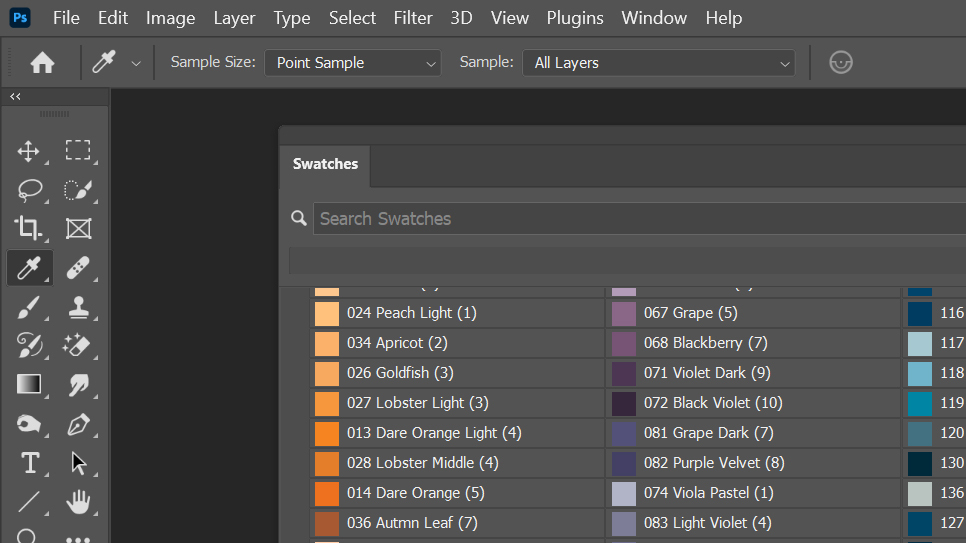Switch to the Swatches tab
Screen dimensions: 966x543
click(x=325, y=165)
